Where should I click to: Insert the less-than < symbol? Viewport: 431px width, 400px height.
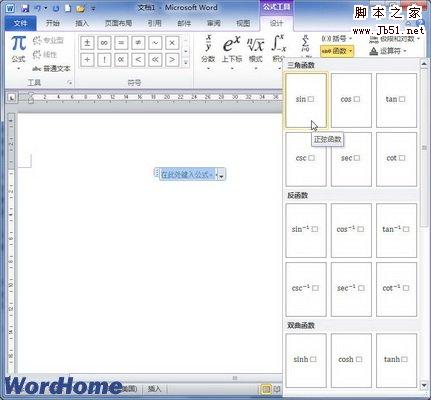click(x=138, y=60)
